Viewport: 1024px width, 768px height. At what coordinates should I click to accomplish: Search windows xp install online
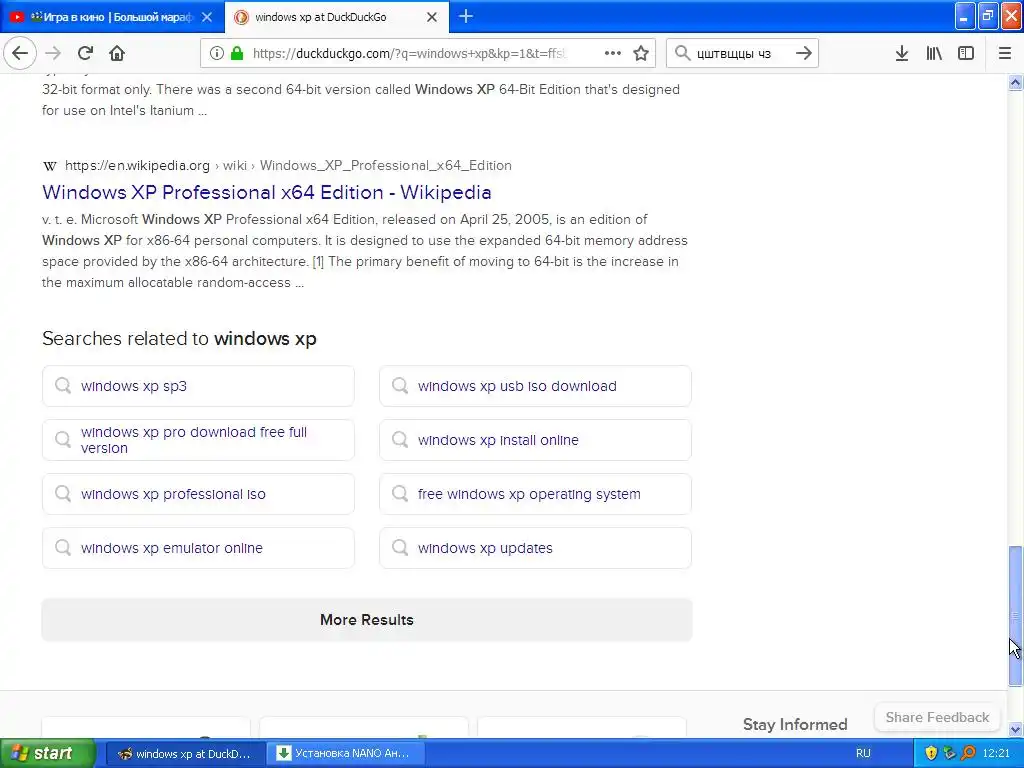(535, 440)
